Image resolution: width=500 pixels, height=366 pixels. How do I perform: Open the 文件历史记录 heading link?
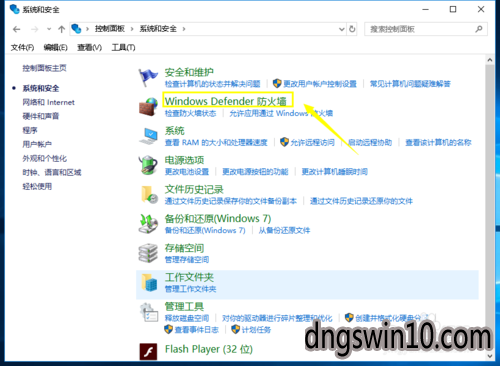click(194, 189)
